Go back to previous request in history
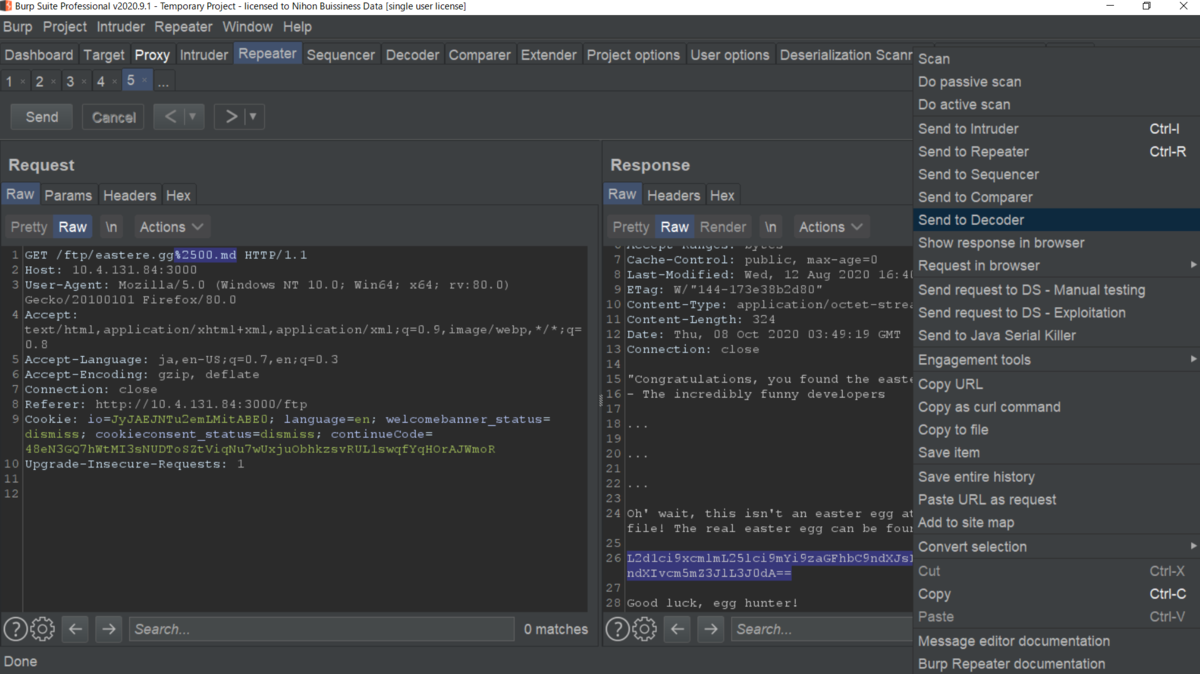1200x674 pixels. tap(169, 117)
